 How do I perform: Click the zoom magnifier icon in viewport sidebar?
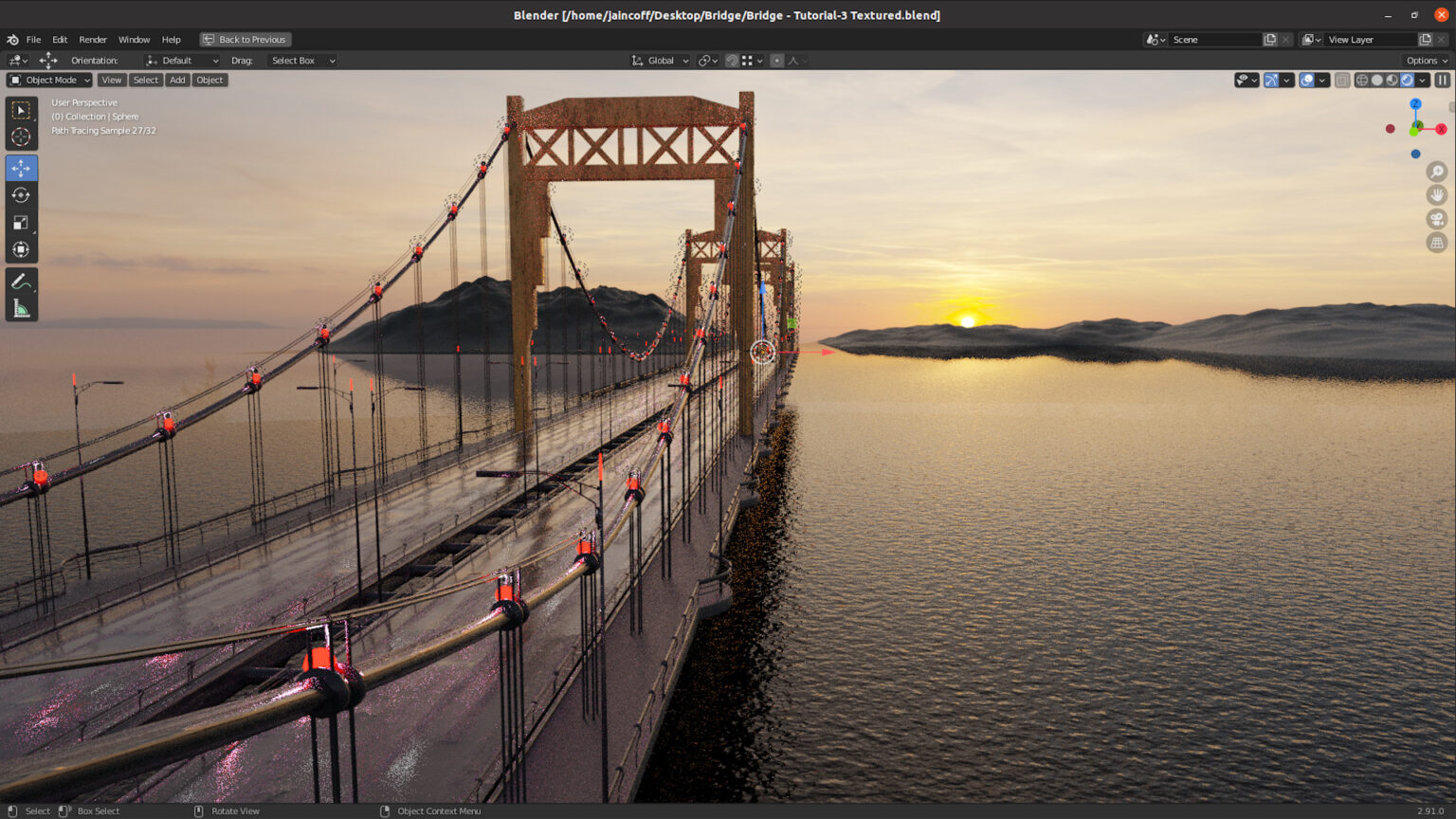[1437, 172]
